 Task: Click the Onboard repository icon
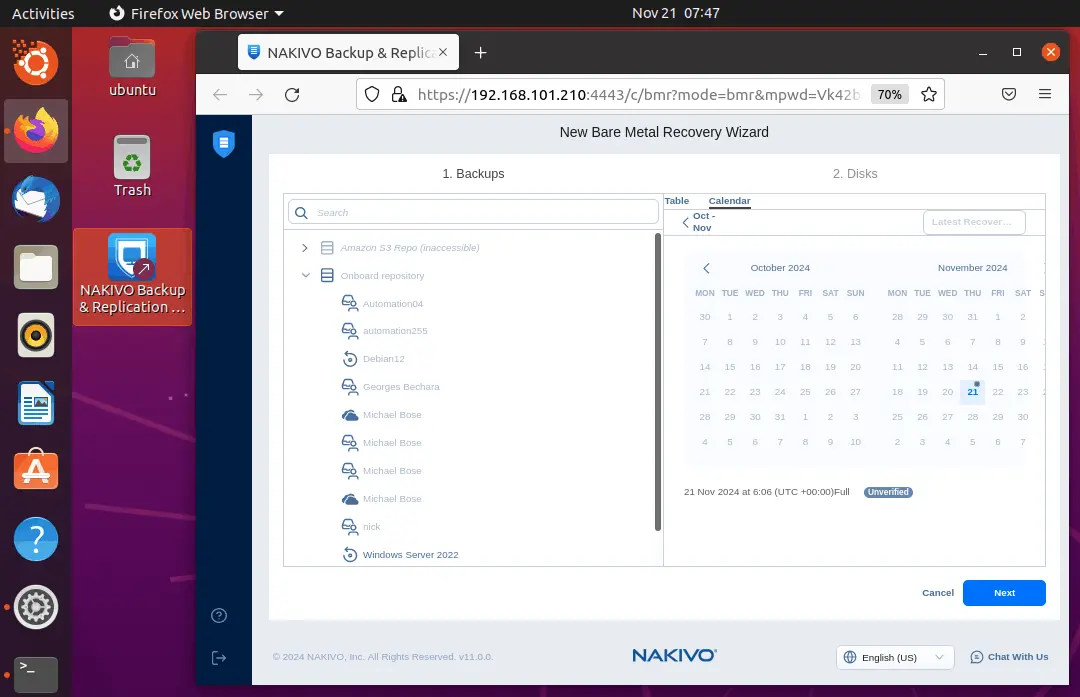(327, 275)
